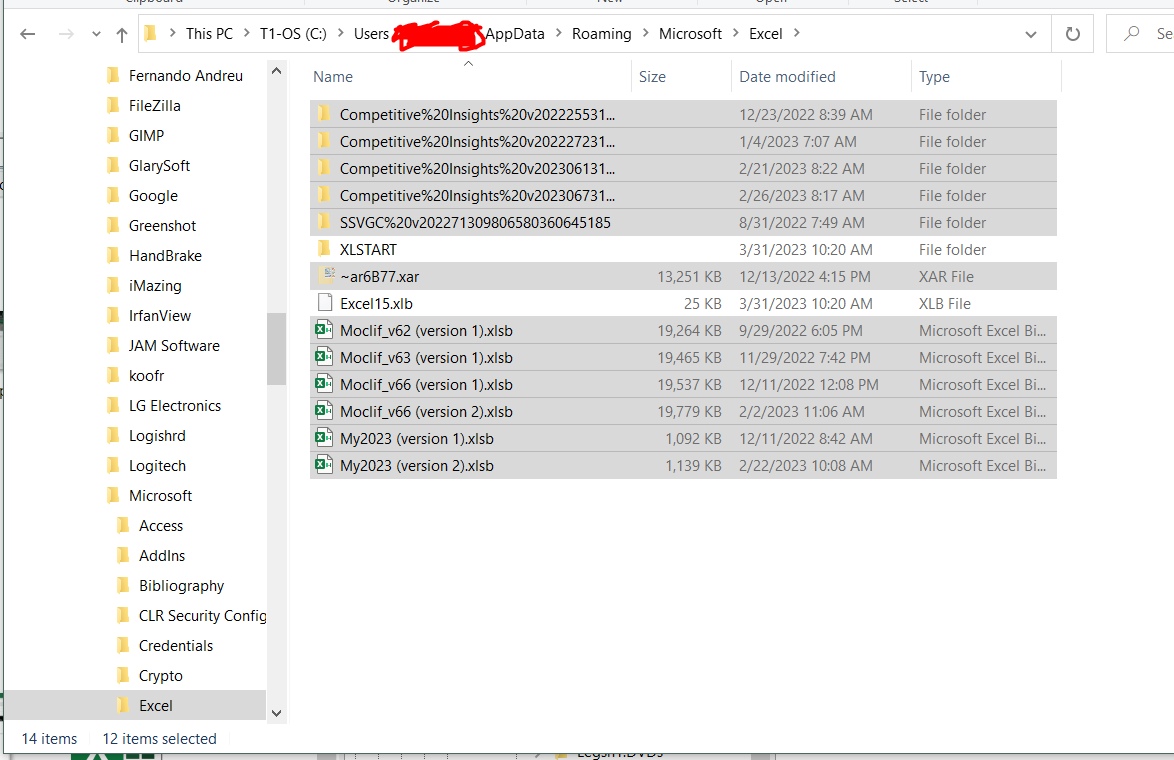Click the up one level arrow

pyautogui.click(x=121, y=33)
